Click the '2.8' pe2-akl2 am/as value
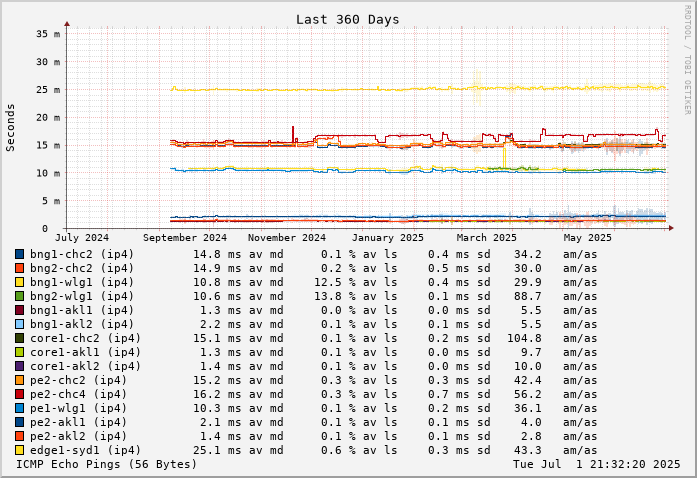Screen dimensions: 697x478 [532, 436]
